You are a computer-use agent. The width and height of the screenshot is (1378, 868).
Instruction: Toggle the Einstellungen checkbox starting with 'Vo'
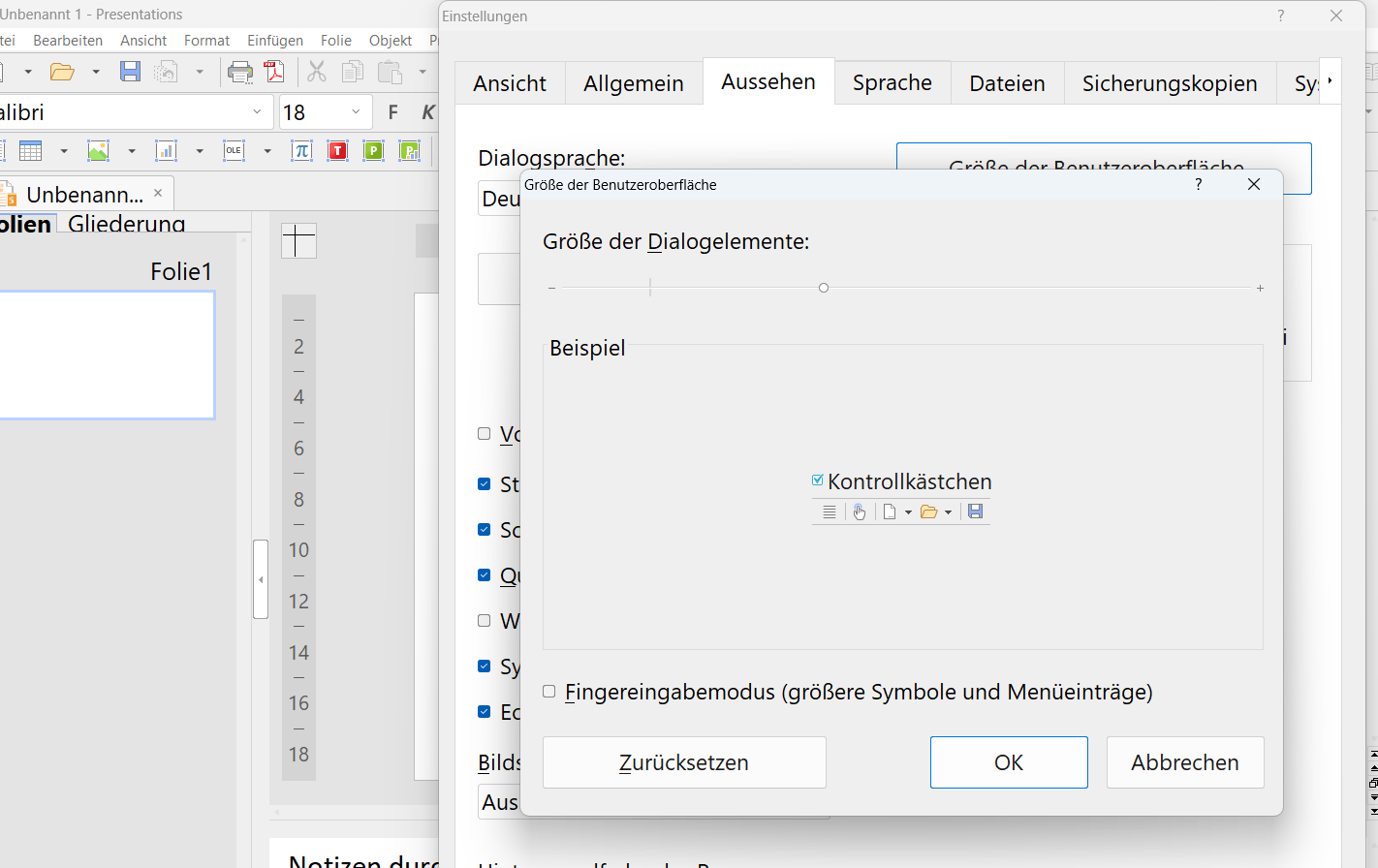coord(485,434)
